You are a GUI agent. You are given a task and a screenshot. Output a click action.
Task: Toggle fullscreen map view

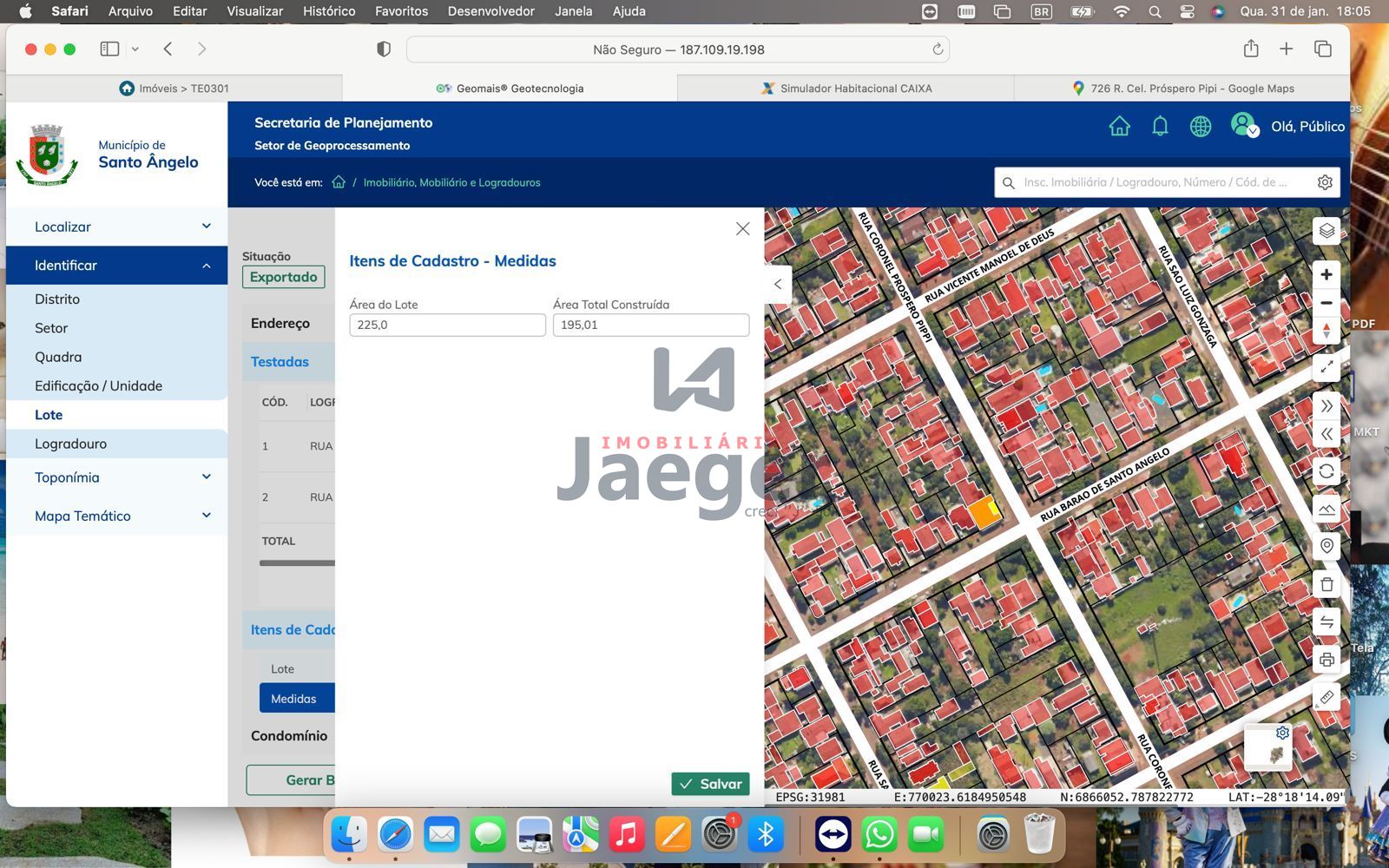point(1326,367)
